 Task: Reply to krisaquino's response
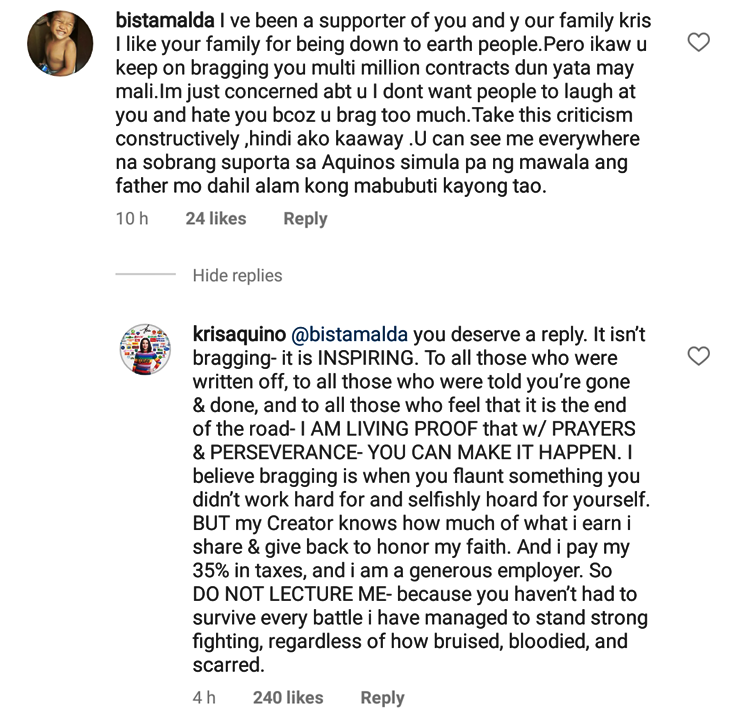pos(382,697)
